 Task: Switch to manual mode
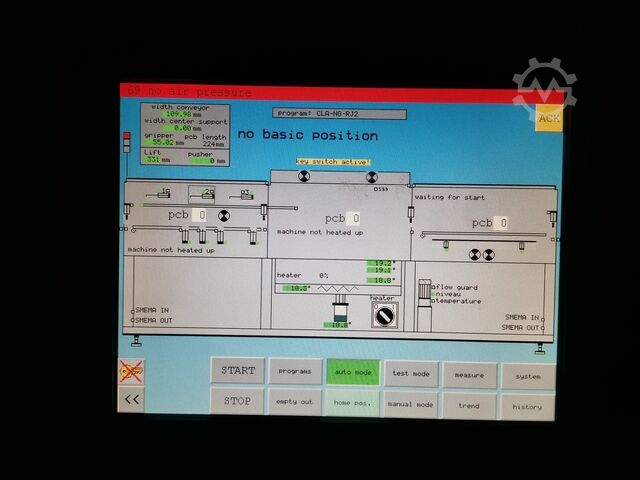click(411, 404)
